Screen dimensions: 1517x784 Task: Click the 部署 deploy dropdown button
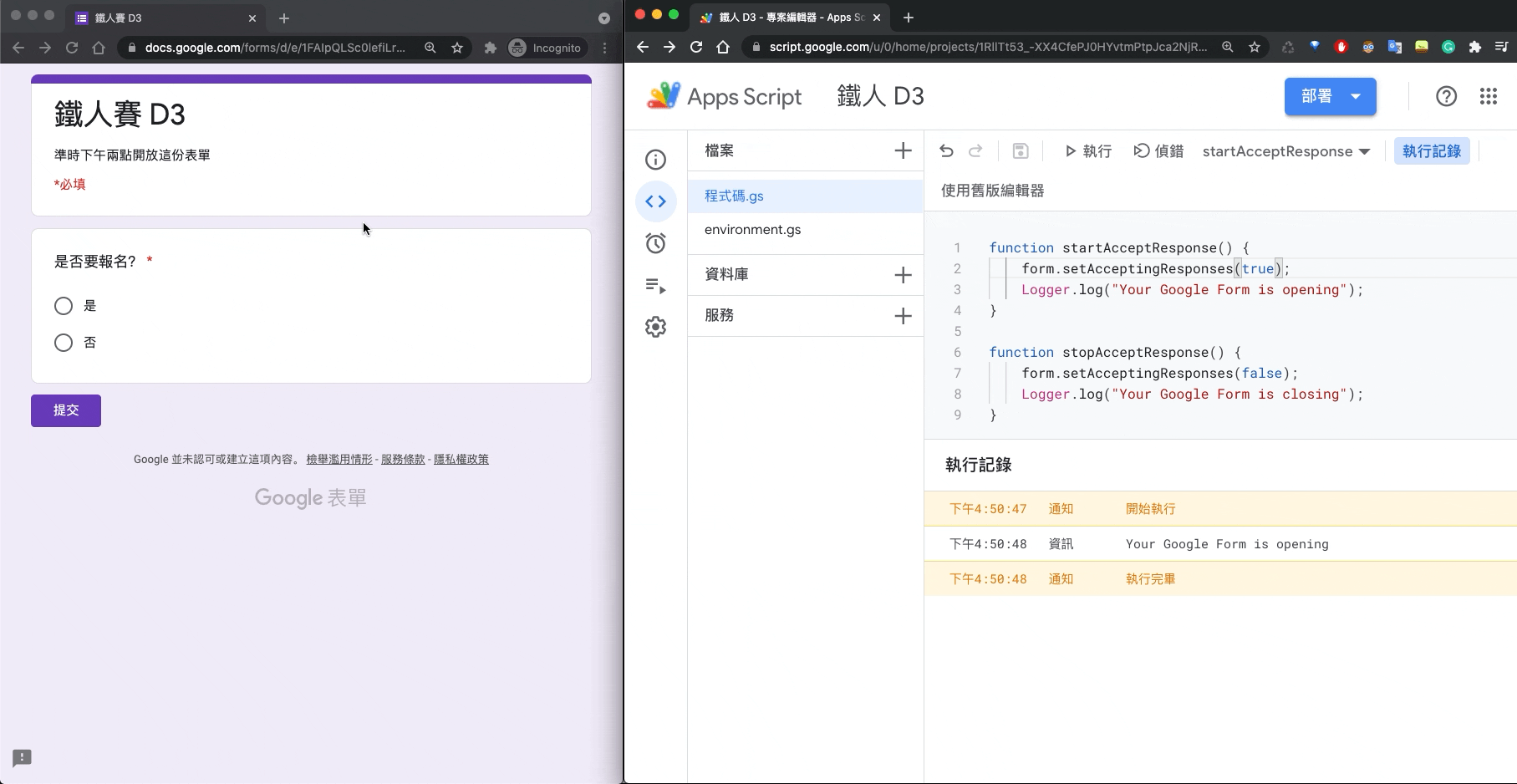(x=1331, y=96)
